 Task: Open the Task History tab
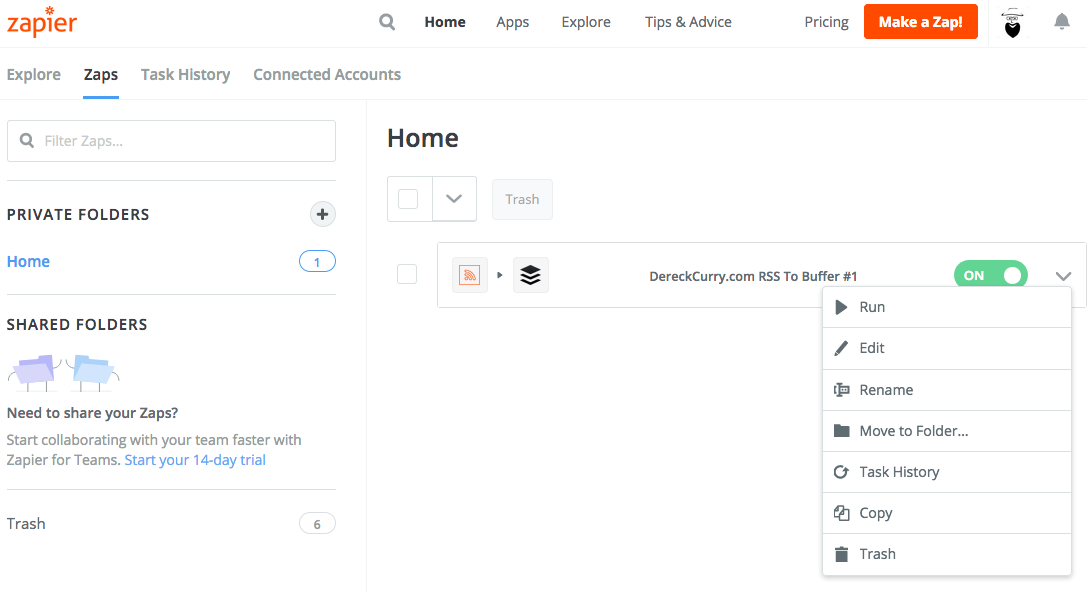pyautogui.click(x=185, y=74)
